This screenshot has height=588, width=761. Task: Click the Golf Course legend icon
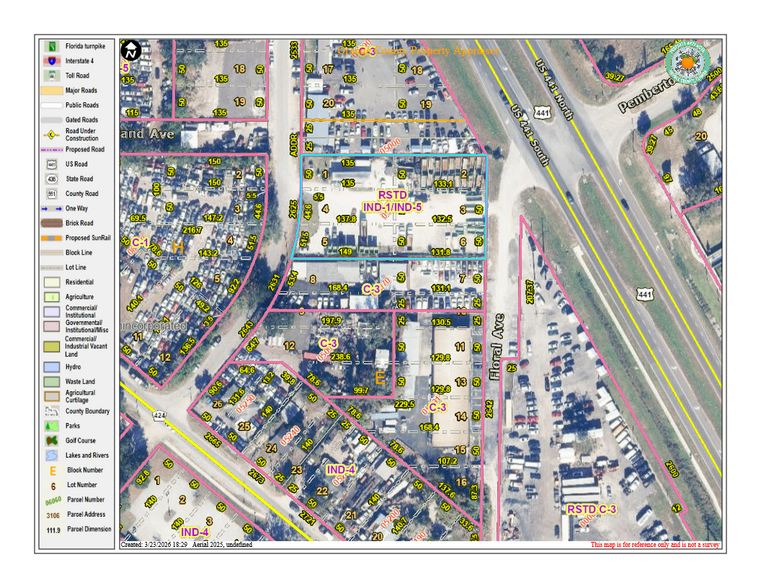(50, 440)
